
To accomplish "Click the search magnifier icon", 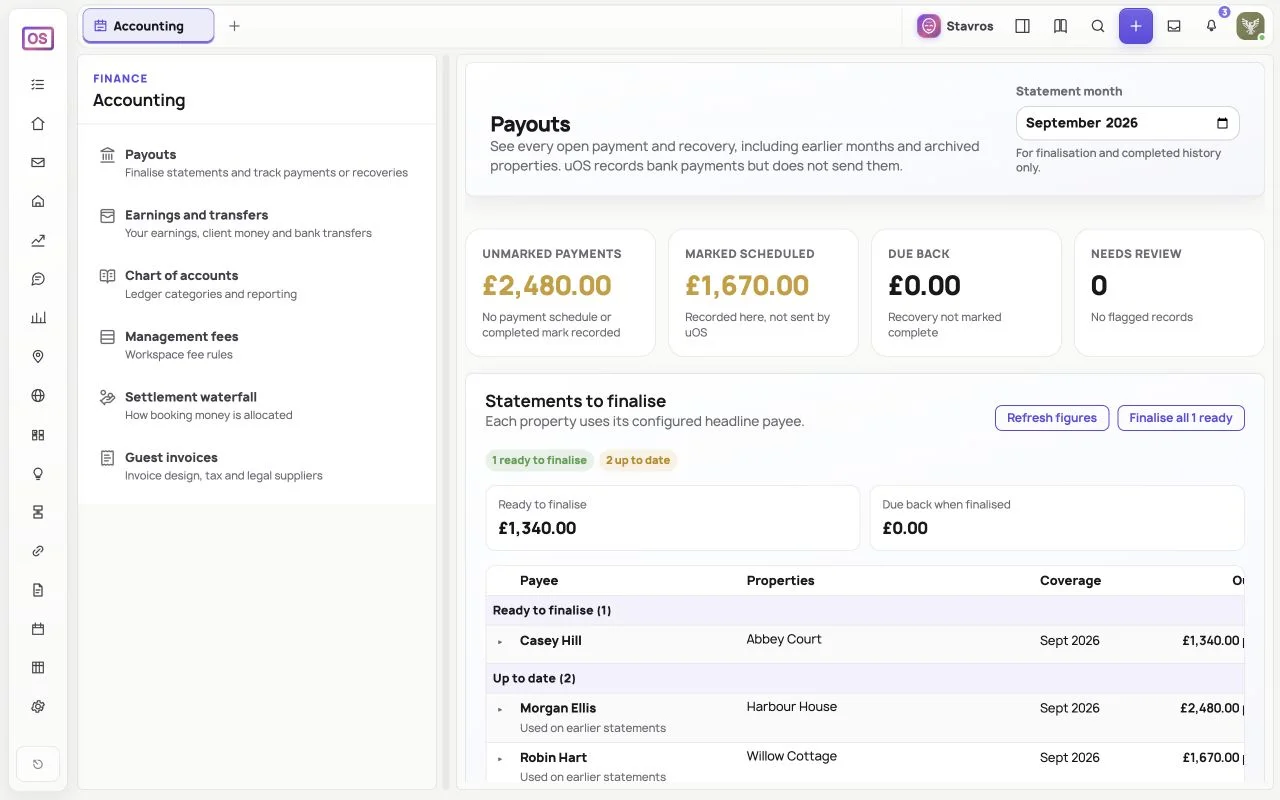I will point(1098,26).
